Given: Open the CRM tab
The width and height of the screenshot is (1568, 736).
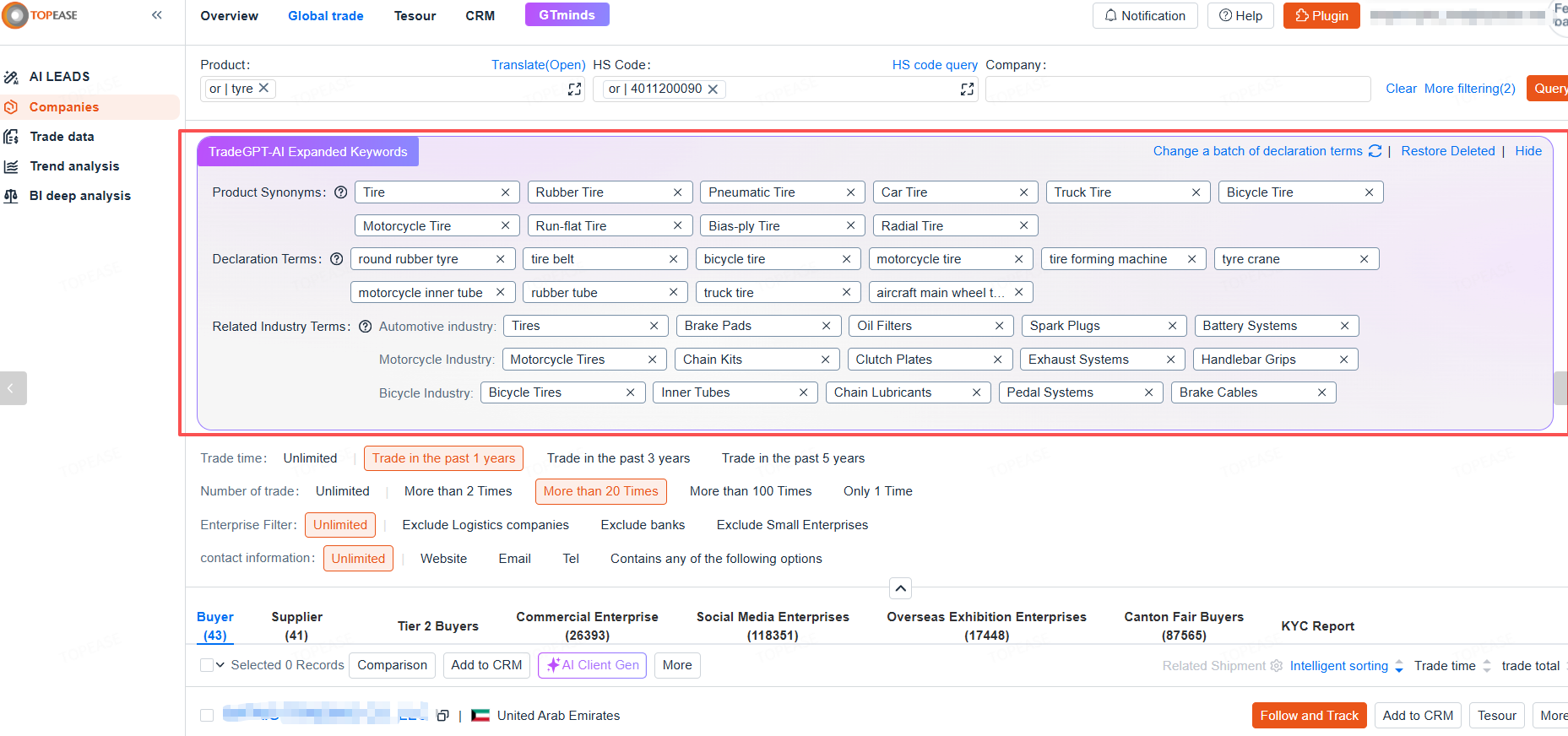Looking at the screenshot, I should 480,16.
